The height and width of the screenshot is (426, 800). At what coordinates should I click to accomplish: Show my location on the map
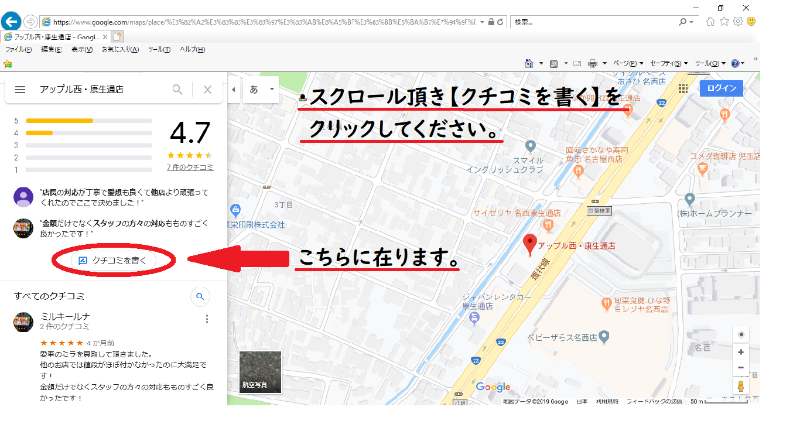pyautogui.click(x=740, y=334)
